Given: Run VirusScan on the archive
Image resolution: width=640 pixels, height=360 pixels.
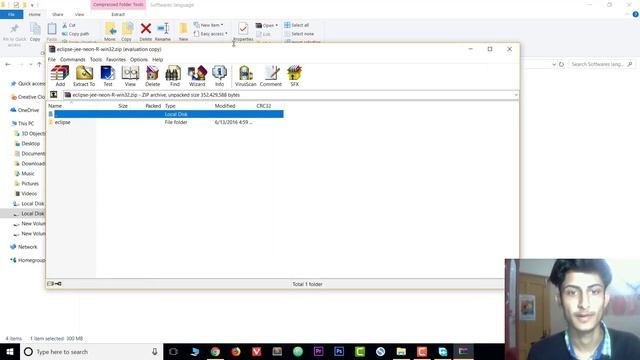Looking at the screenshot, I should point(245,76).
